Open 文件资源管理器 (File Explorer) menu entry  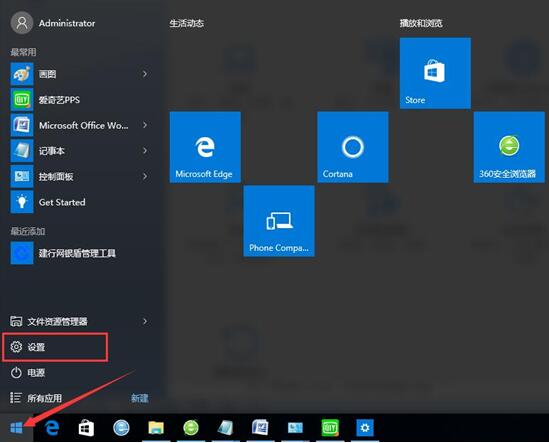(x=49, y=321)
